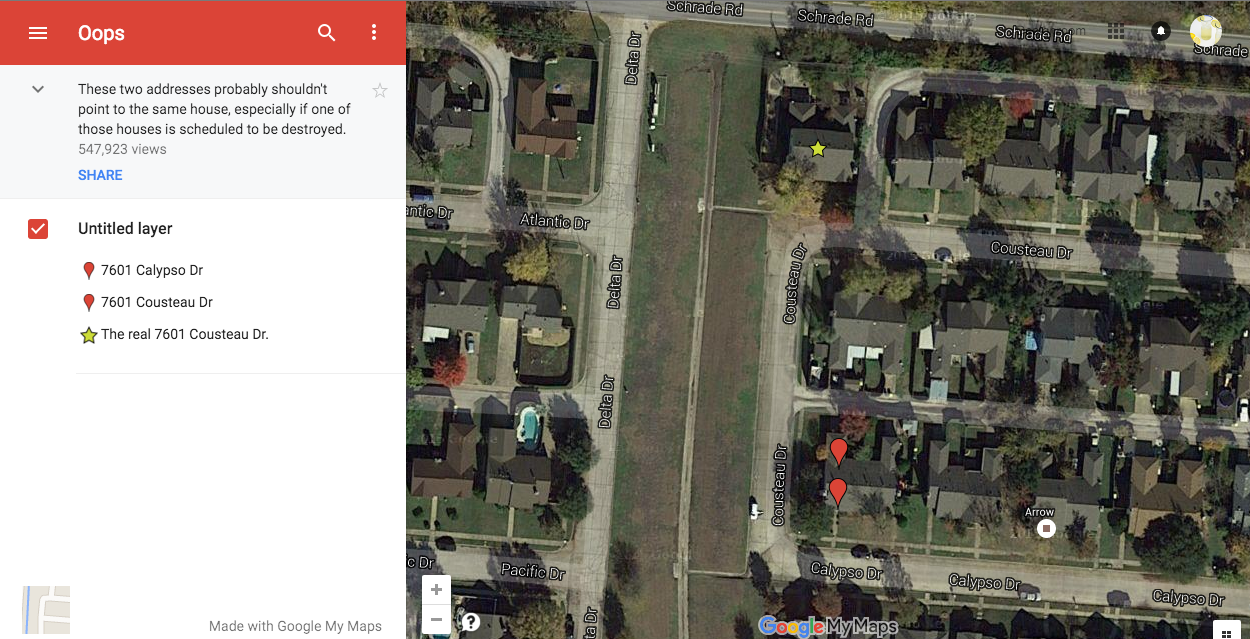The image size is (1250, 639).
Task: Click the upper red pin on map
Action: pyautogui.click(x=839, y=452)
